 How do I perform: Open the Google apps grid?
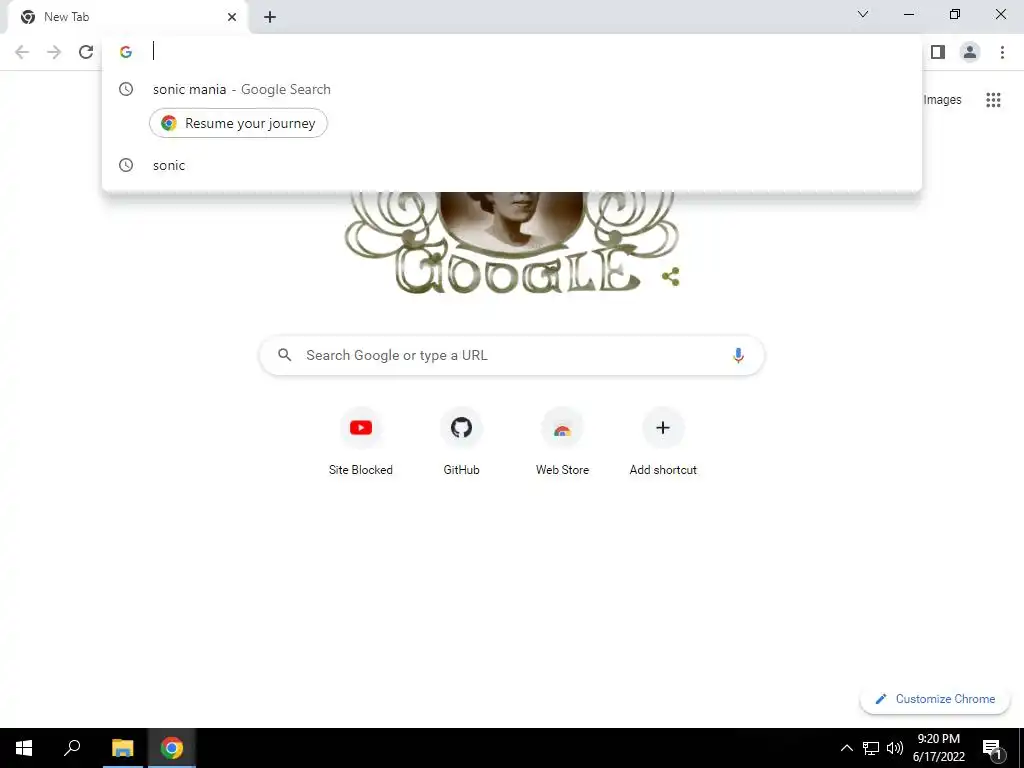coord(993,100)
